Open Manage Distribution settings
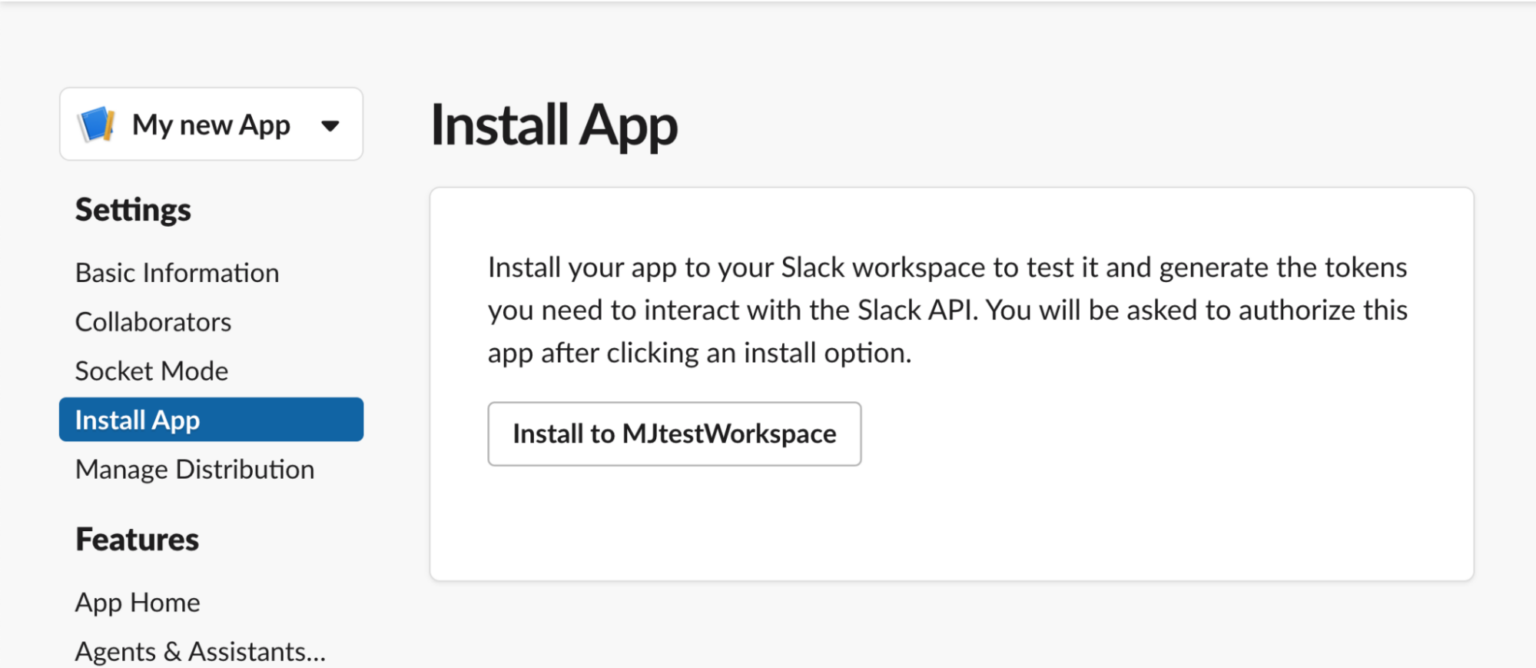This screenshot has width=1536, height=668. [194, 468]
